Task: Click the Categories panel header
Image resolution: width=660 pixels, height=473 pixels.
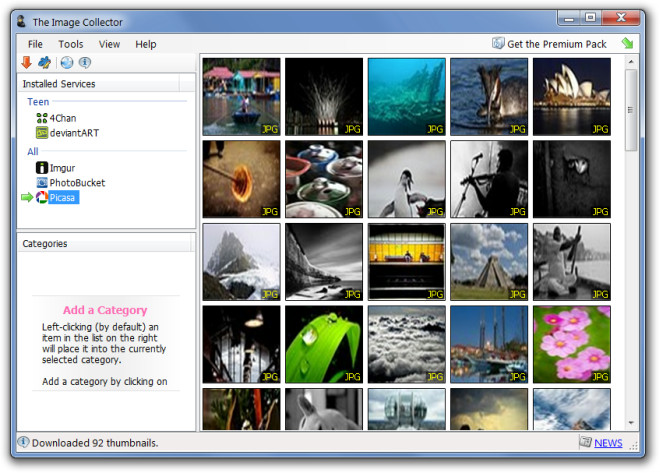Action: click(106, 244)
